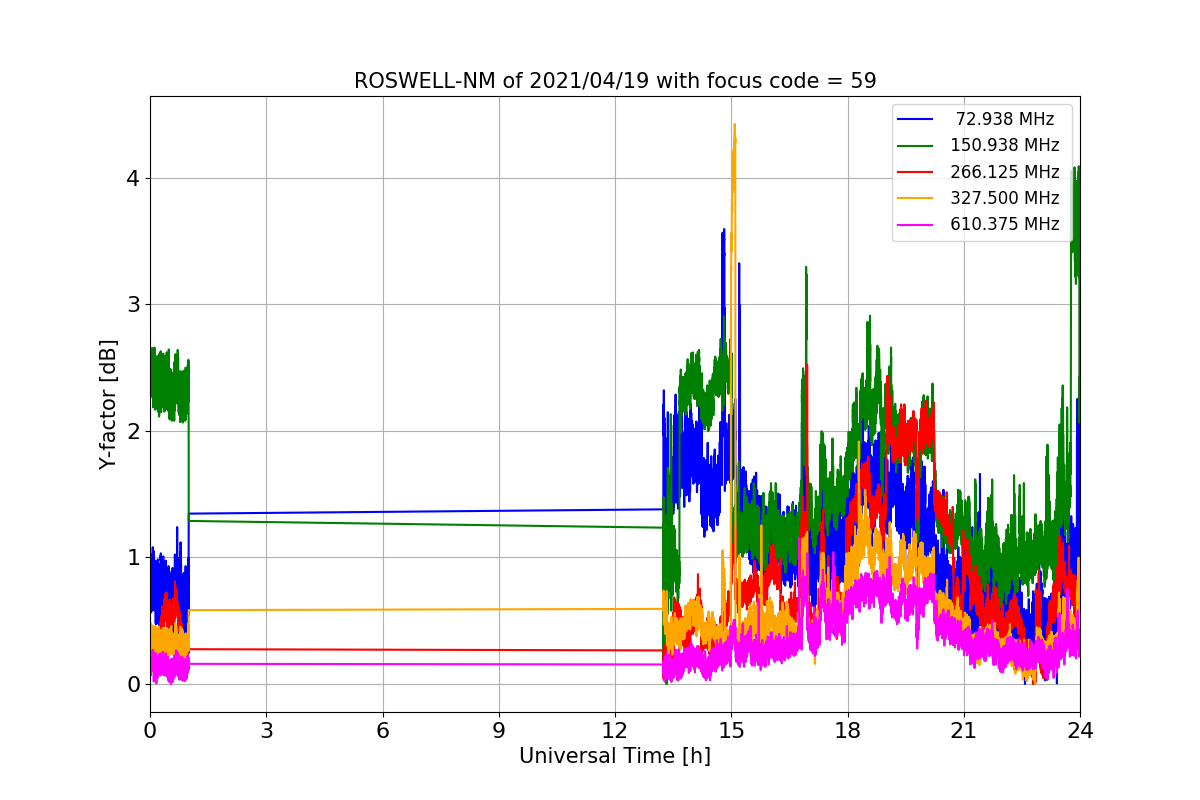Click x-axis tick label 15
Screen dimensions: 1200x800
[731, 731]
